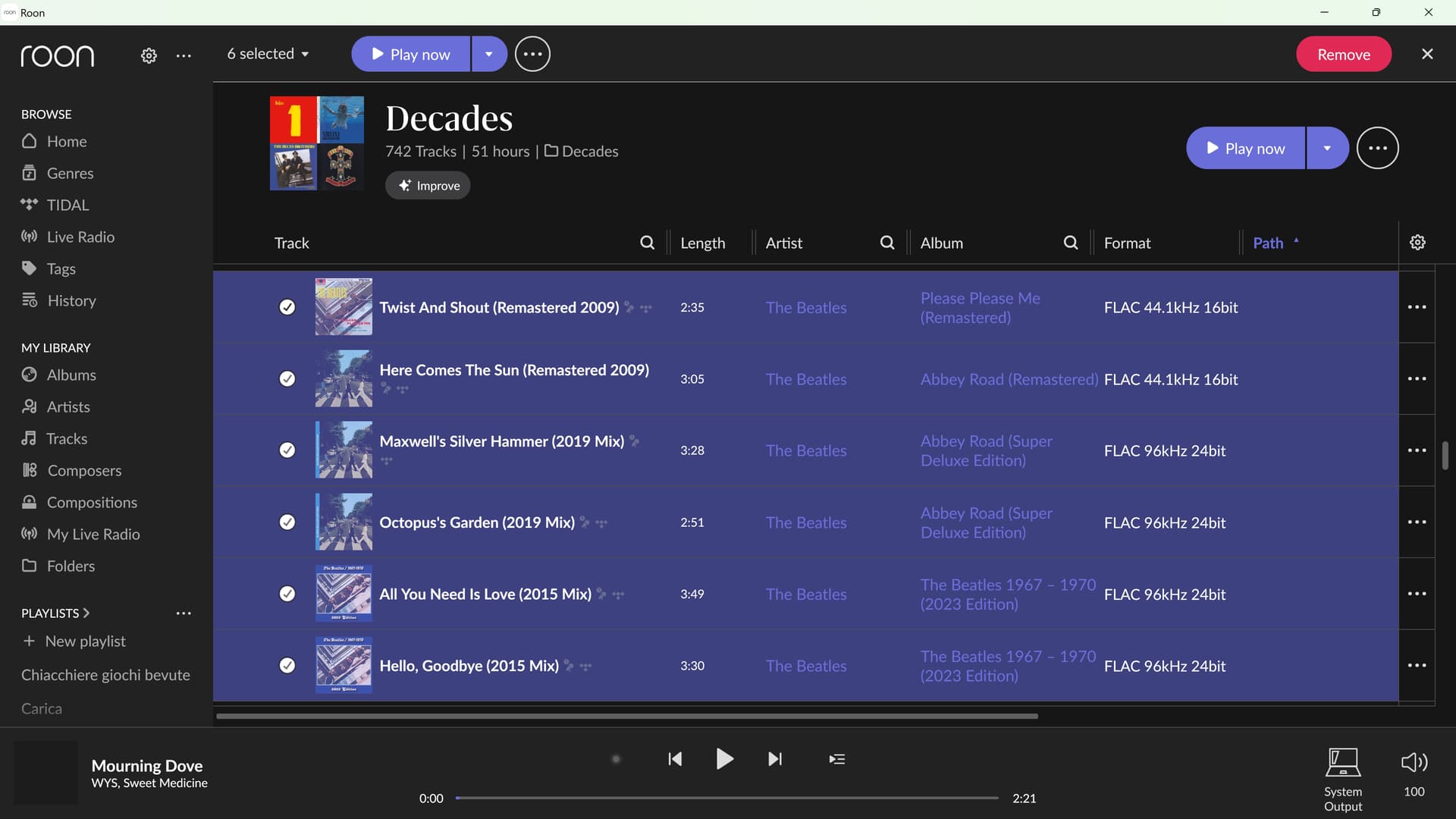The width and height of the screenshot is (1456, 819).
Task: Skip to next track
Action: pyautogui.click(x=774, y=759)
